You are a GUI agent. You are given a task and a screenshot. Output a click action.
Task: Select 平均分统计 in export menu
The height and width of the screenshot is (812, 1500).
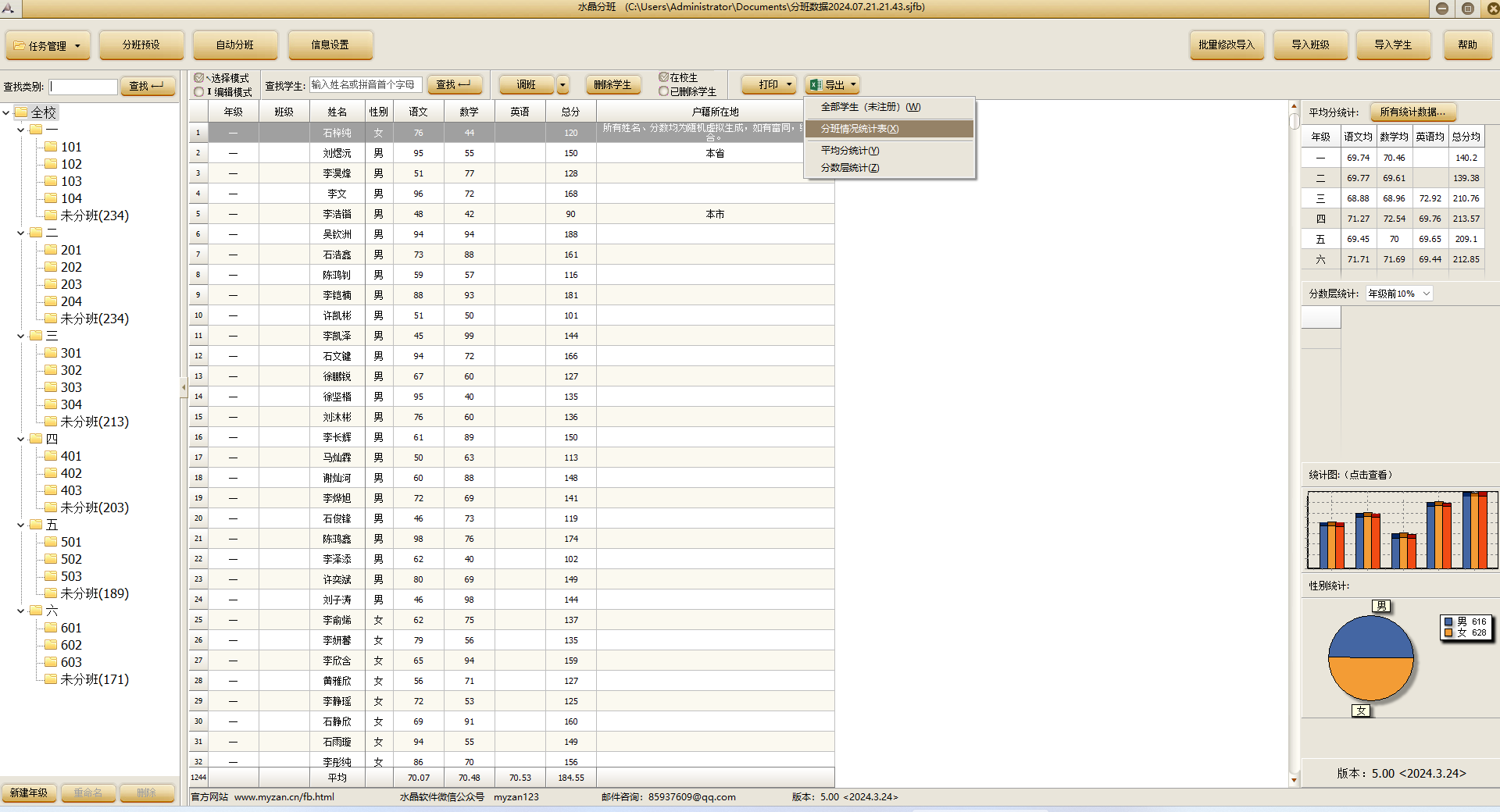pyautogui.click(x=849, y=150)
